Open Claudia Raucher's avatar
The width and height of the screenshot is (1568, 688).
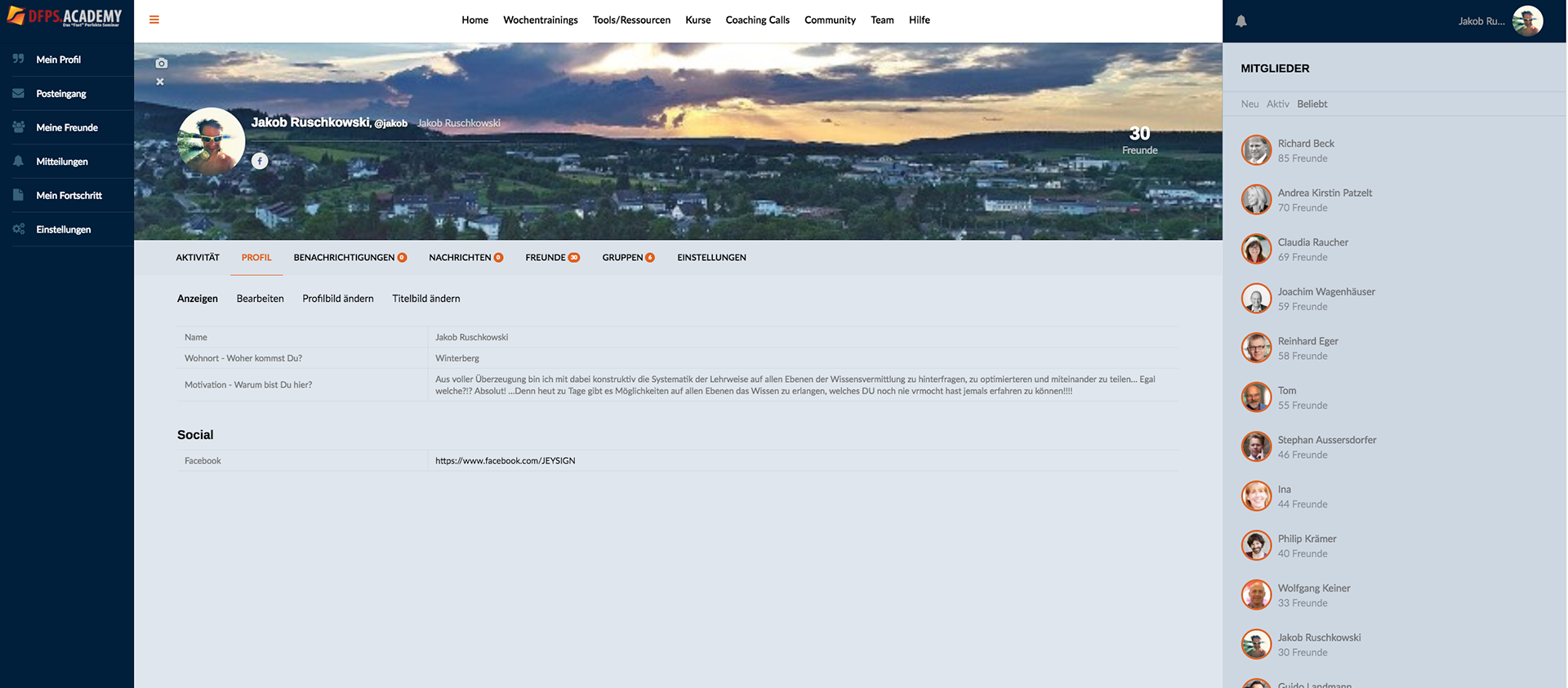(x=1256, y=249)
